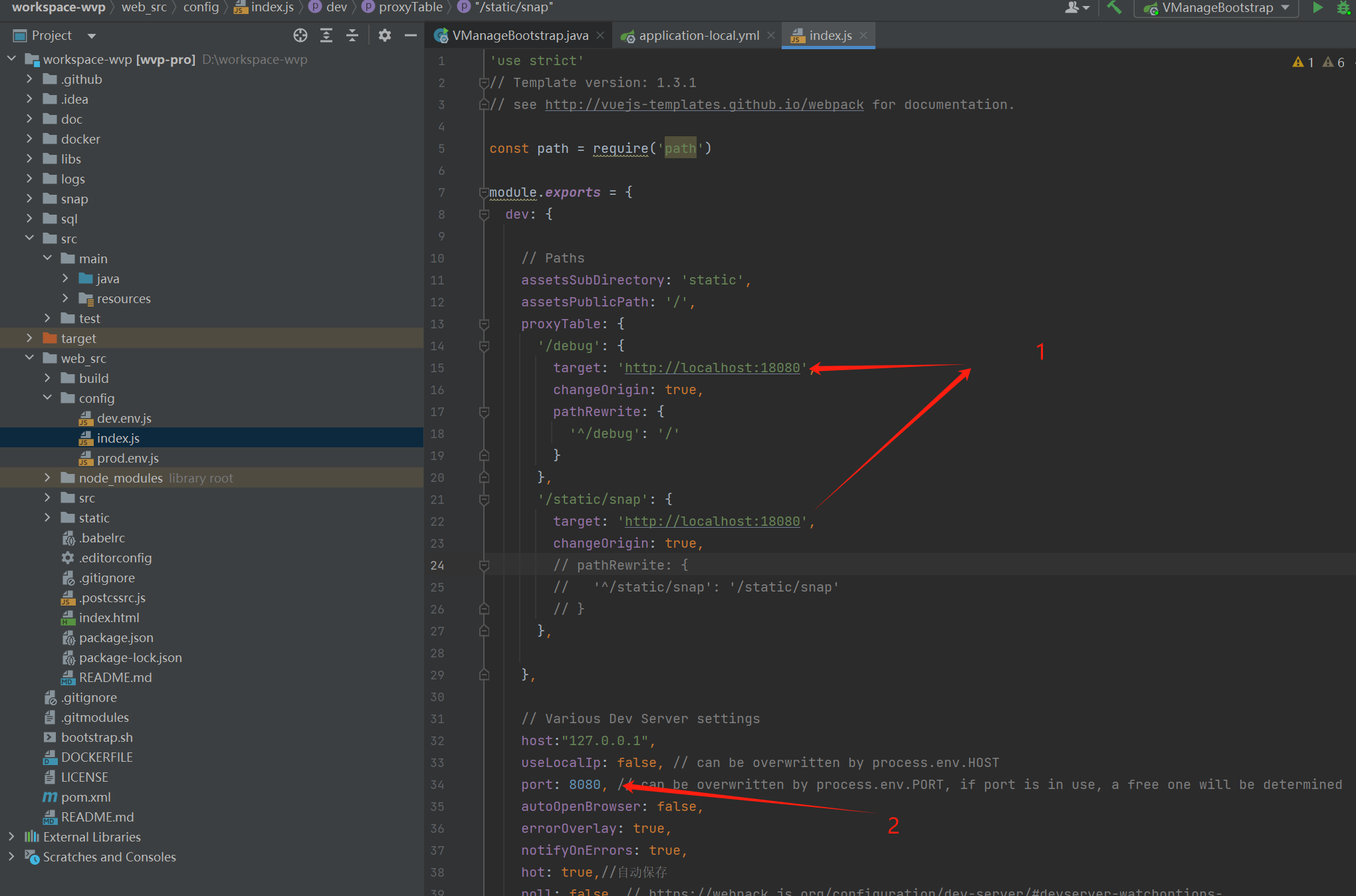Open pom.xml Maven file
Viewport: 1356px width, 896px height.
click(86, 797)
